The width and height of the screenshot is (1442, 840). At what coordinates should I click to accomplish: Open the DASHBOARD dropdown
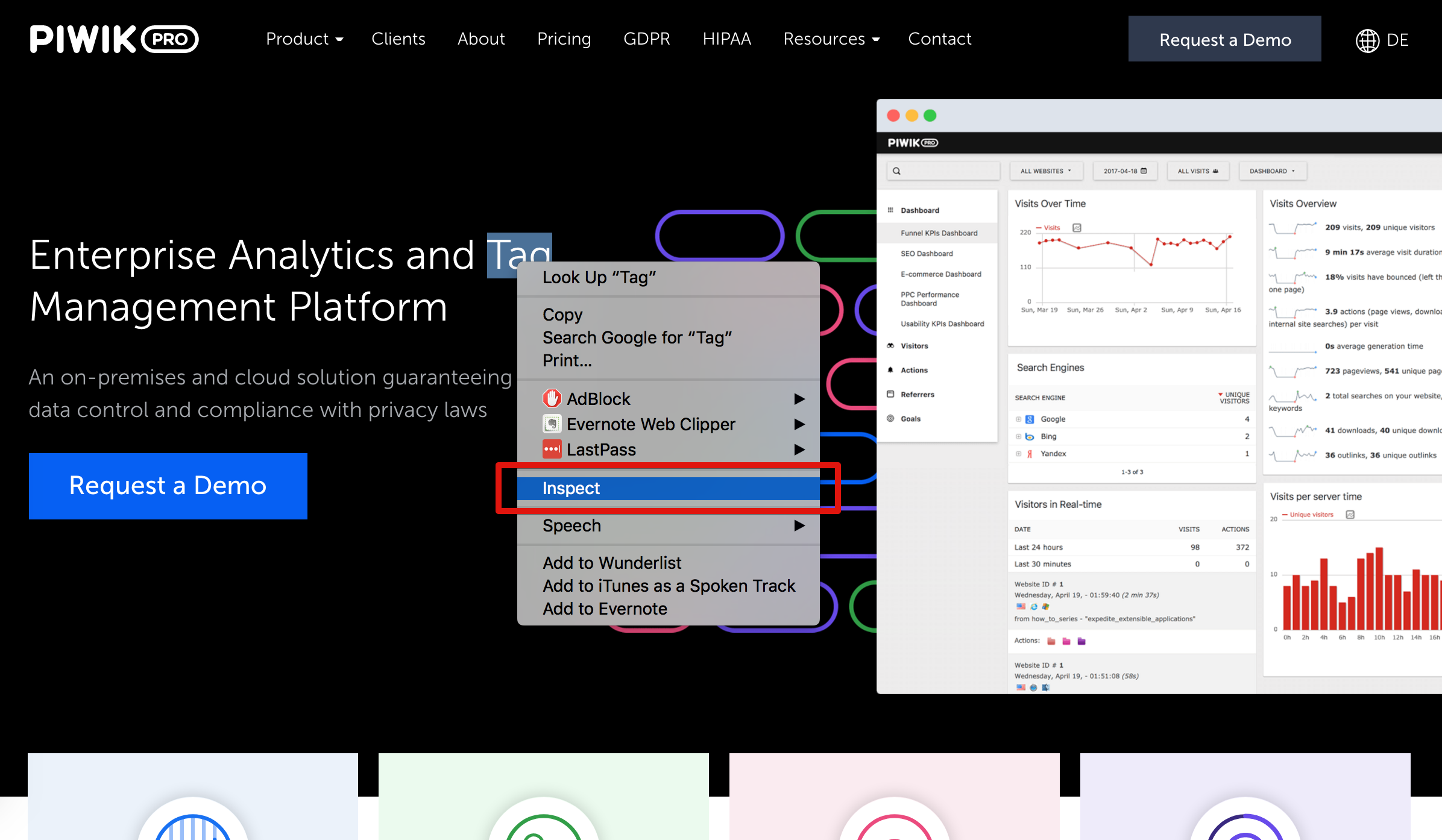1272,171
